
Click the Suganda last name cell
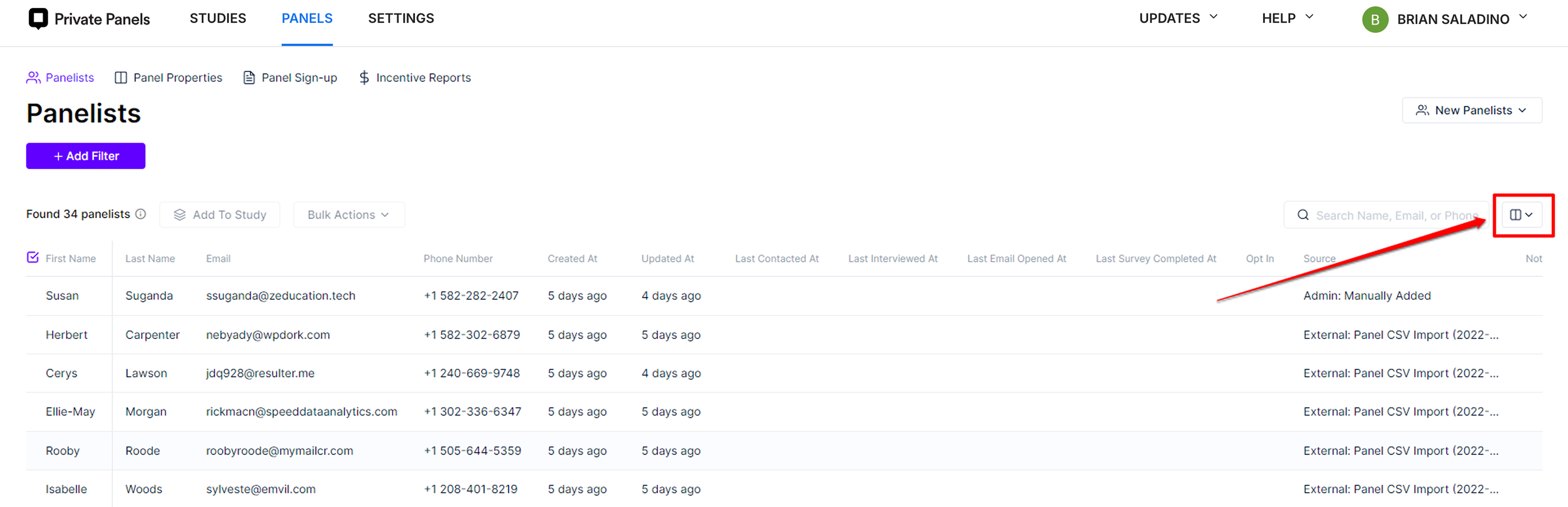[x=149, y=296]
